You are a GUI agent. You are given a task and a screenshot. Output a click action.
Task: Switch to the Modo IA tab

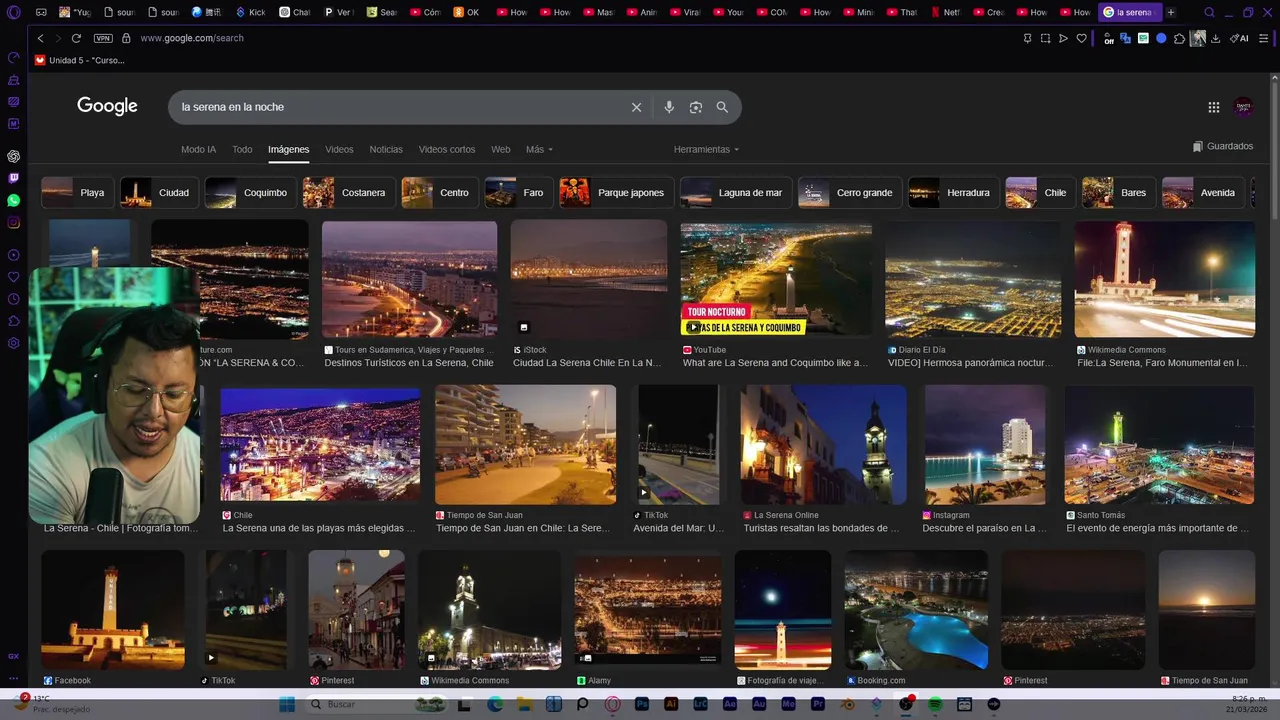click(x=198, y=149)
